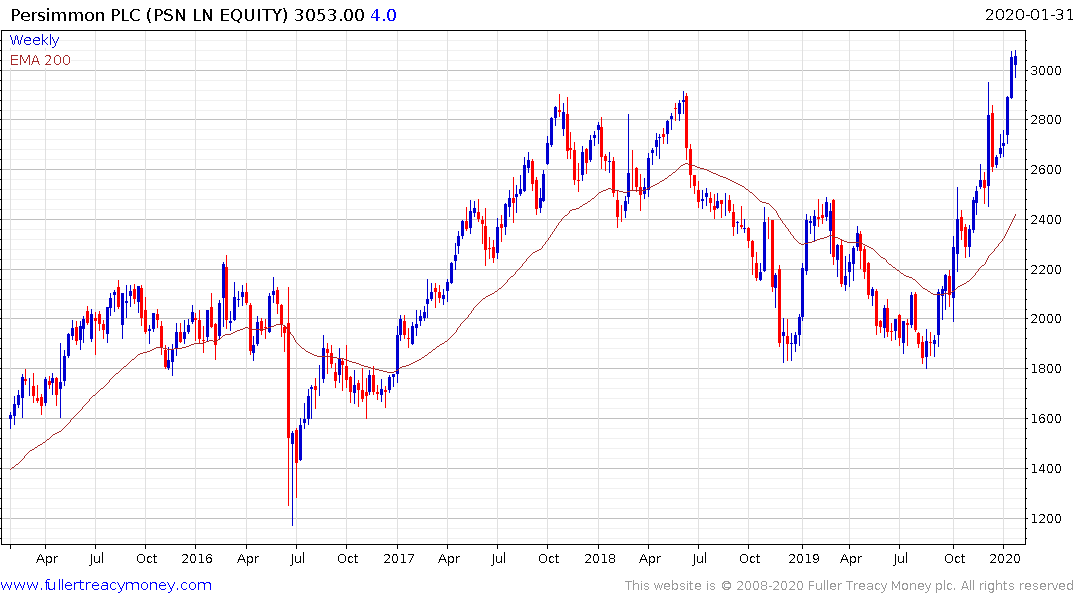Click the 1800 price axis label
This screenshot has height=600, width=1075.
[1046, 369]
